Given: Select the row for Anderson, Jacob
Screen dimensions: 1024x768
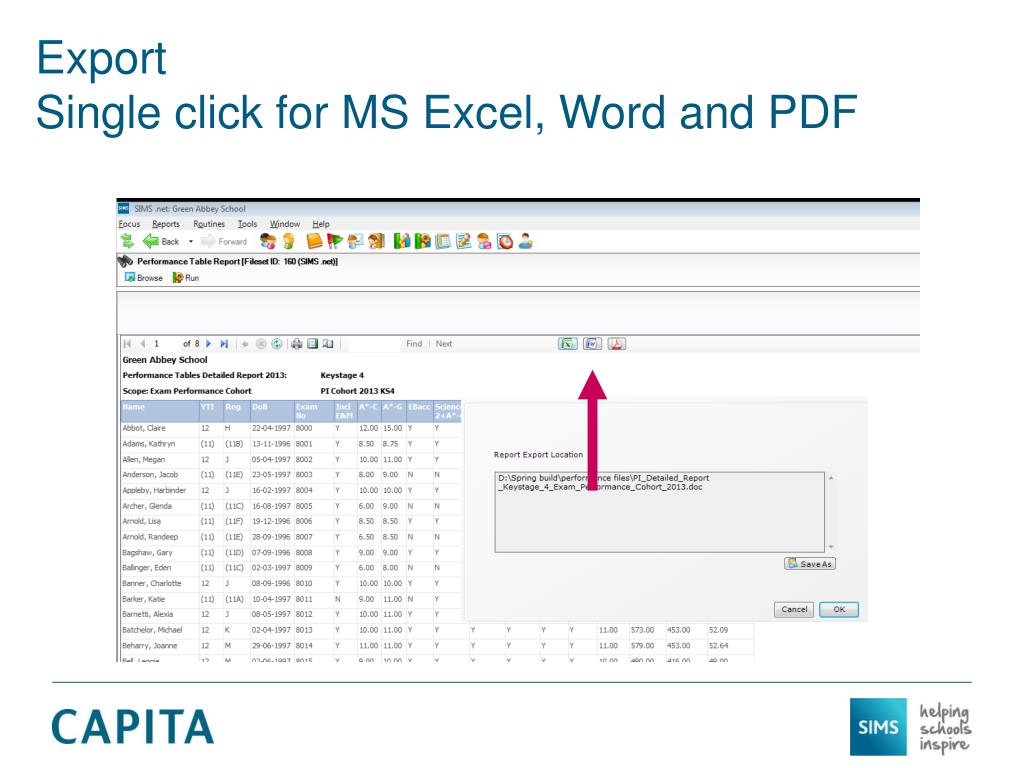Looking at the screenshot, I should pyautogui.click(x=291, y=475).
